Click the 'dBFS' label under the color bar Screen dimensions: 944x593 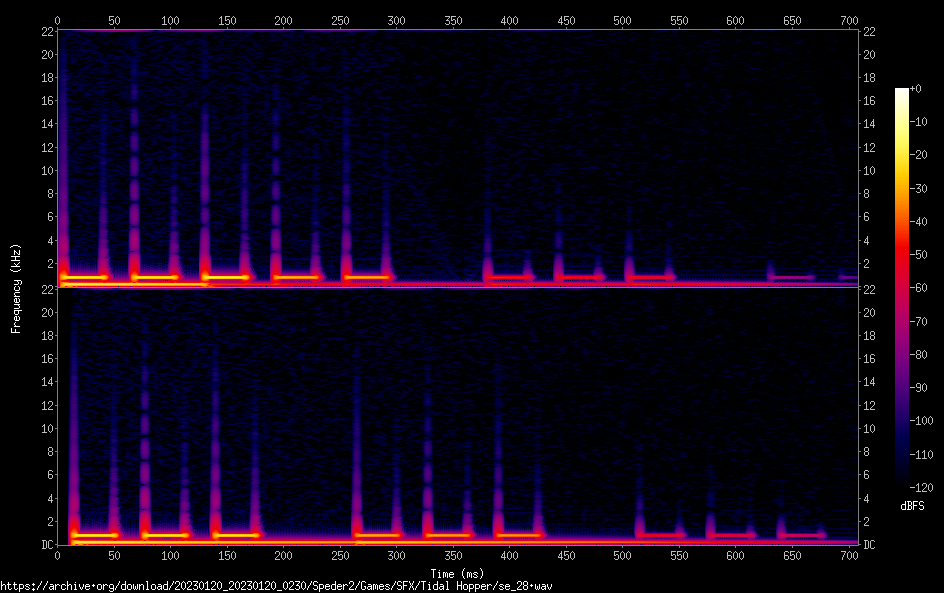click(x=912, y=507)
